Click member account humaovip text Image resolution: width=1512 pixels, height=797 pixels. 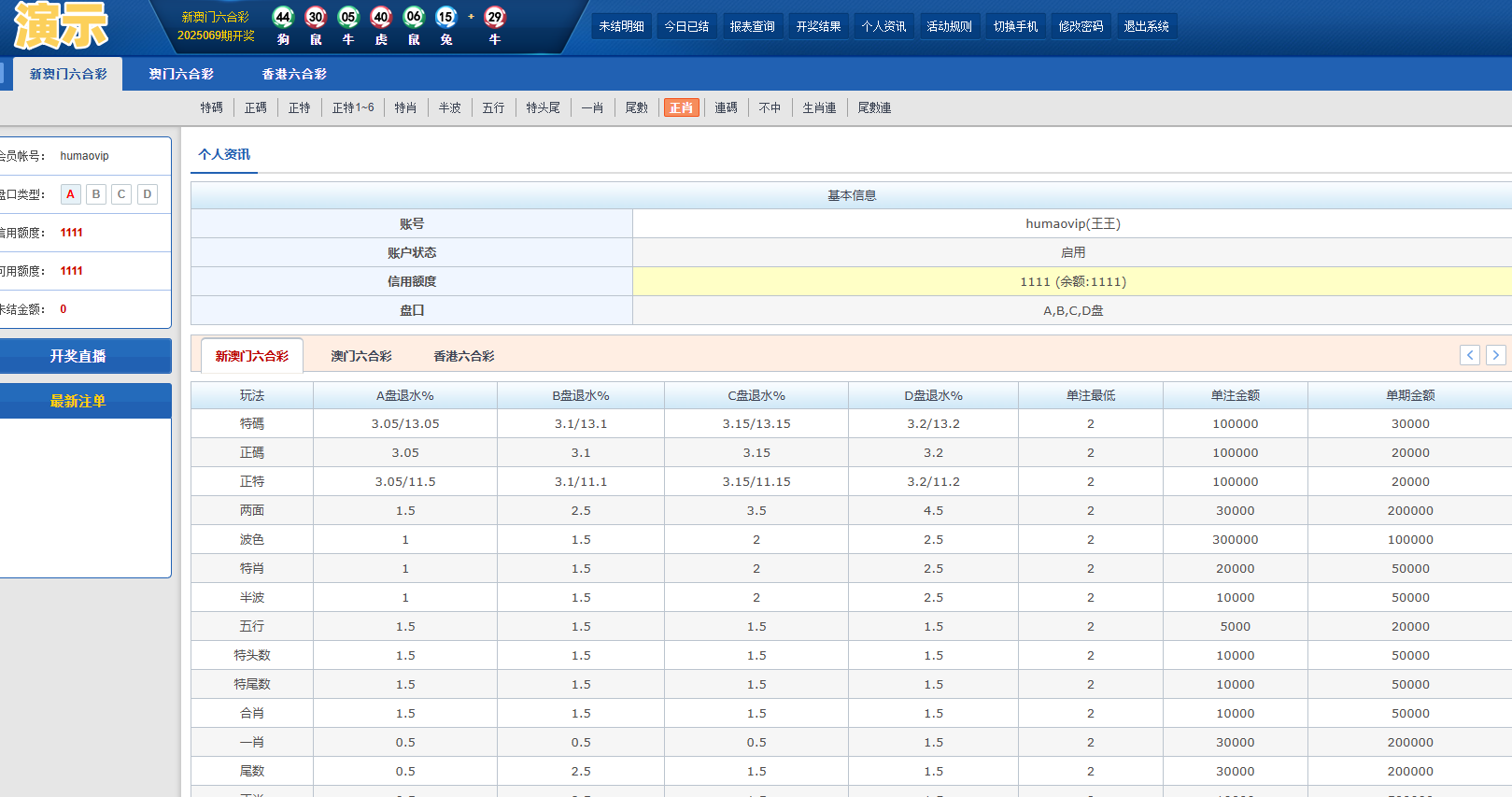click(x=85, y=156)
